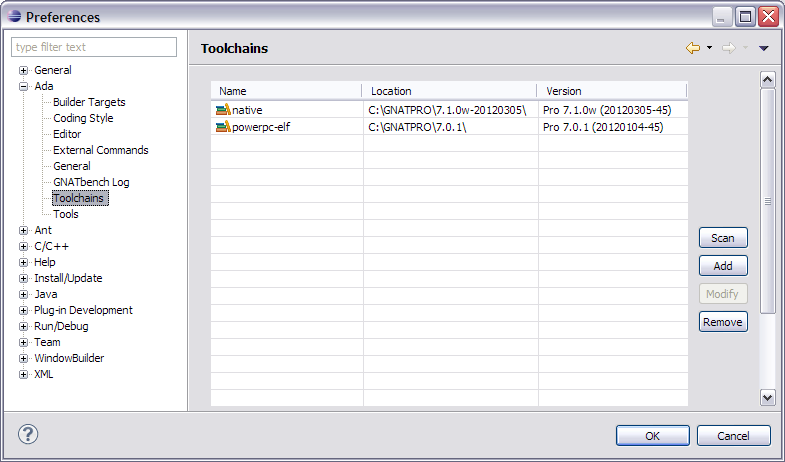This screenshot has height=462, width=785.
Task: Click the Eclipse icon in title bar
Action: tap(15, 17)
